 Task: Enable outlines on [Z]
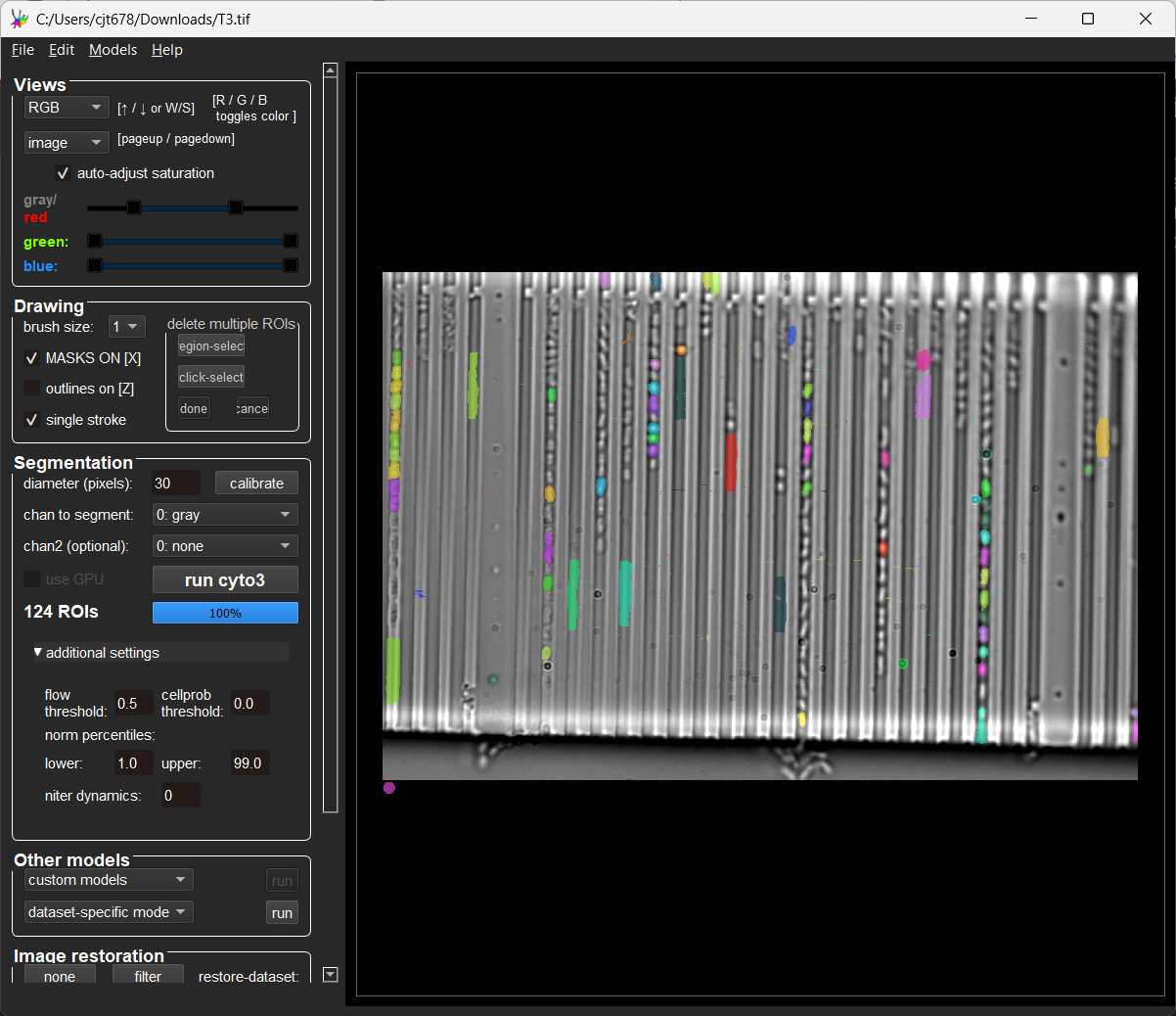tap(32, 389)
